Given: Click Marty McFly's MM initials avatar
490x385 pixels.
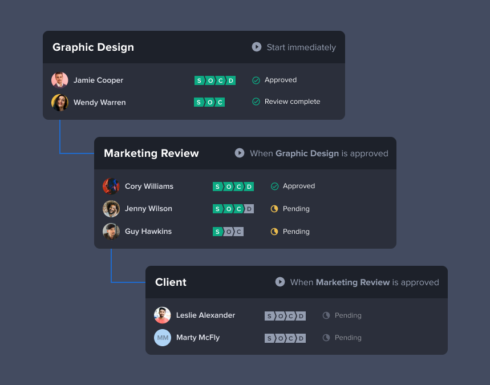Looking at the screenshot, I should pyautogui.click(x=162, y=338).
